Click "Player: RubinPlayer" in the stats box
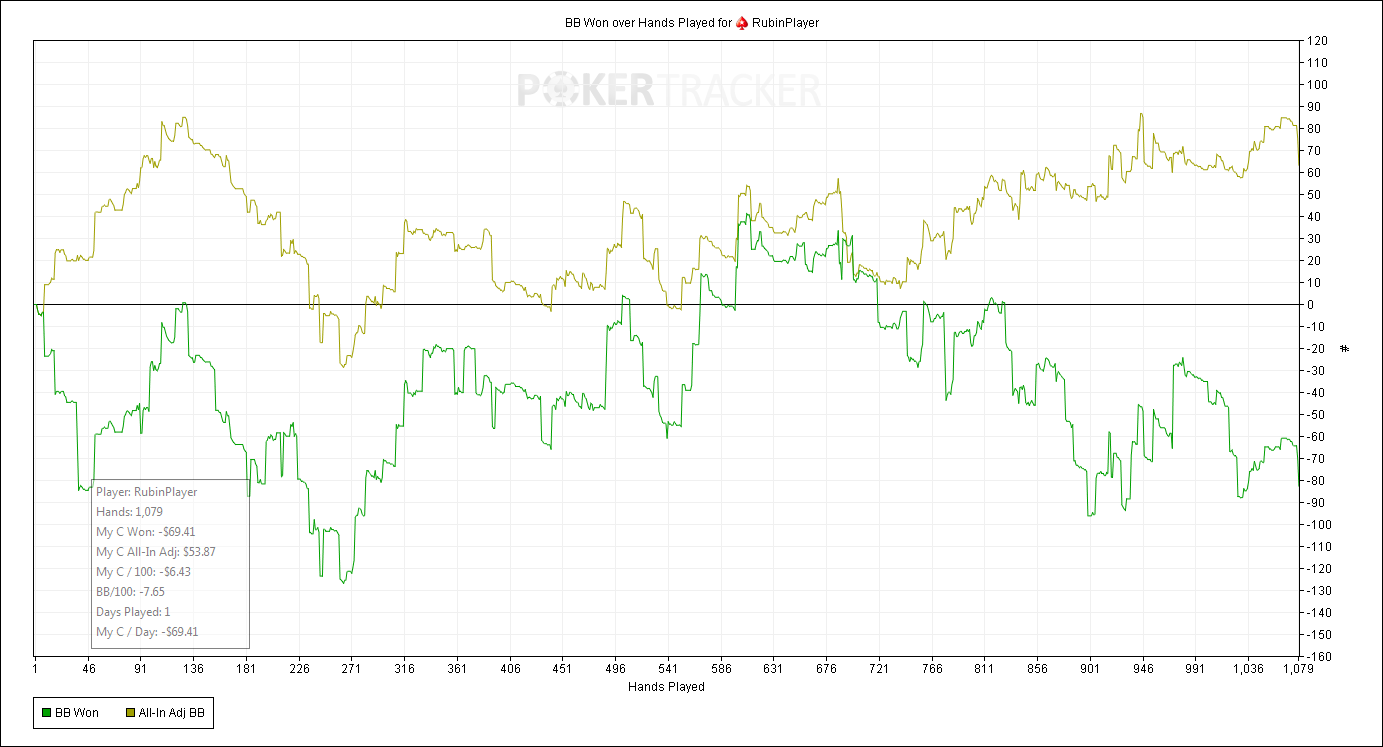1383x747 pixels. pos(147,492)
